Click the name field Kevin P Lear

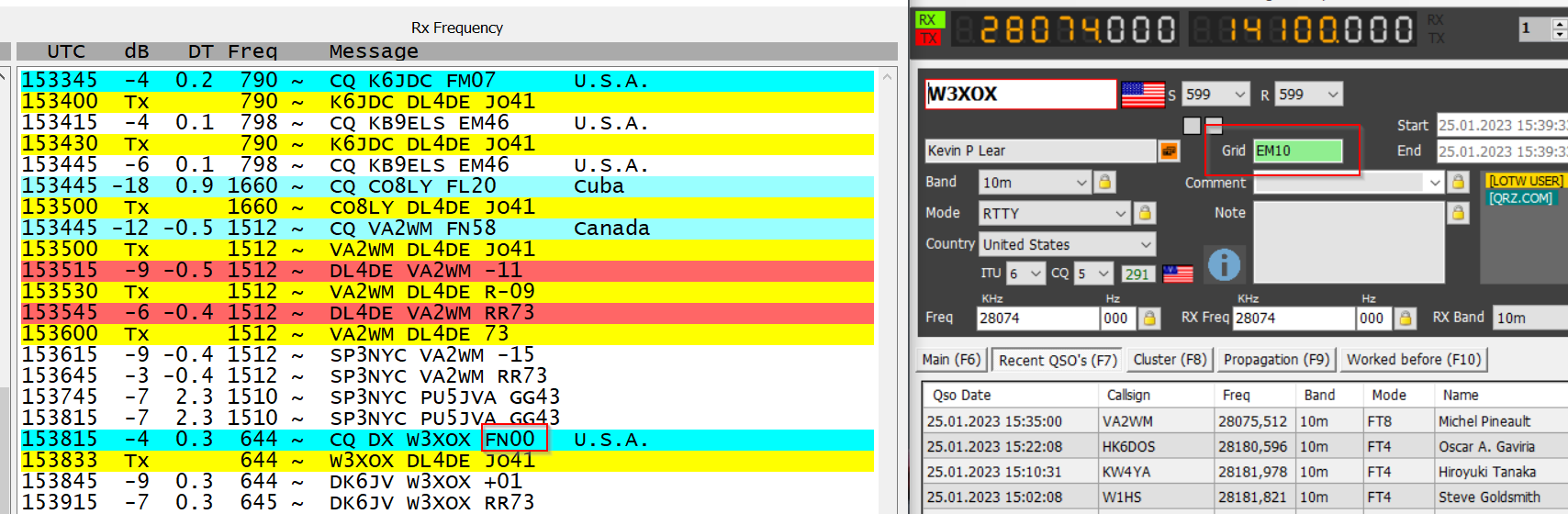coord(1040,151)
